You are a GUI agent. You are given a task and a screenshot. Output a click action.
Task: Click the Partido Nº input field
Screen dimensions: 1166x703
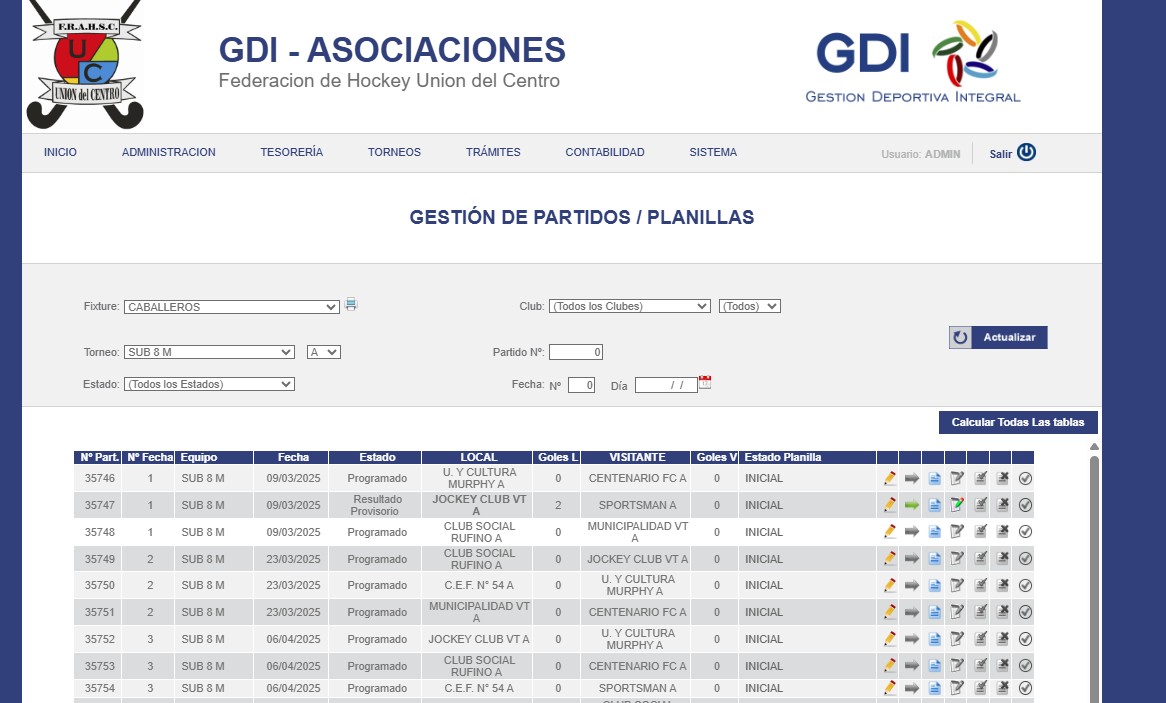tap(576, 352)
